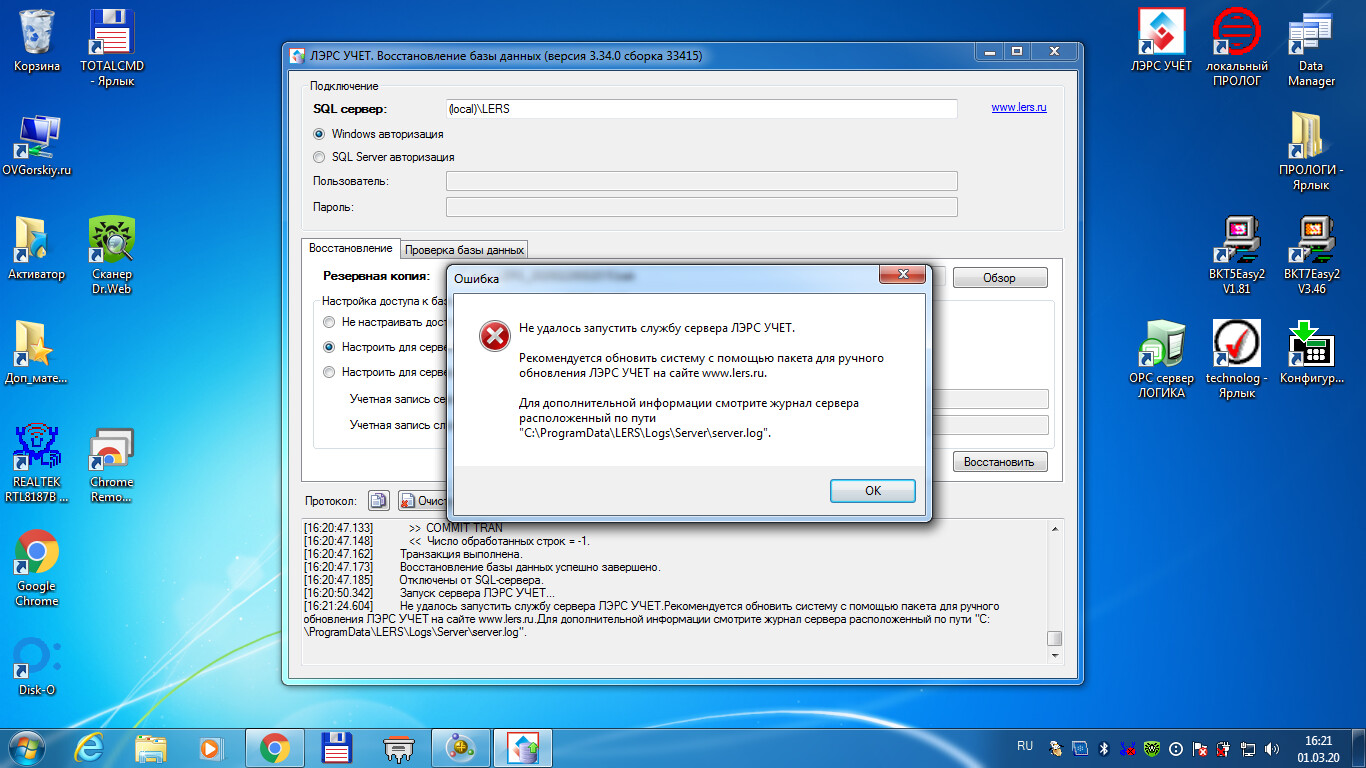This screenshot has width=1366, height=768.
Task: Click the protocol log scrollbar thumb
Action: 1054,638
